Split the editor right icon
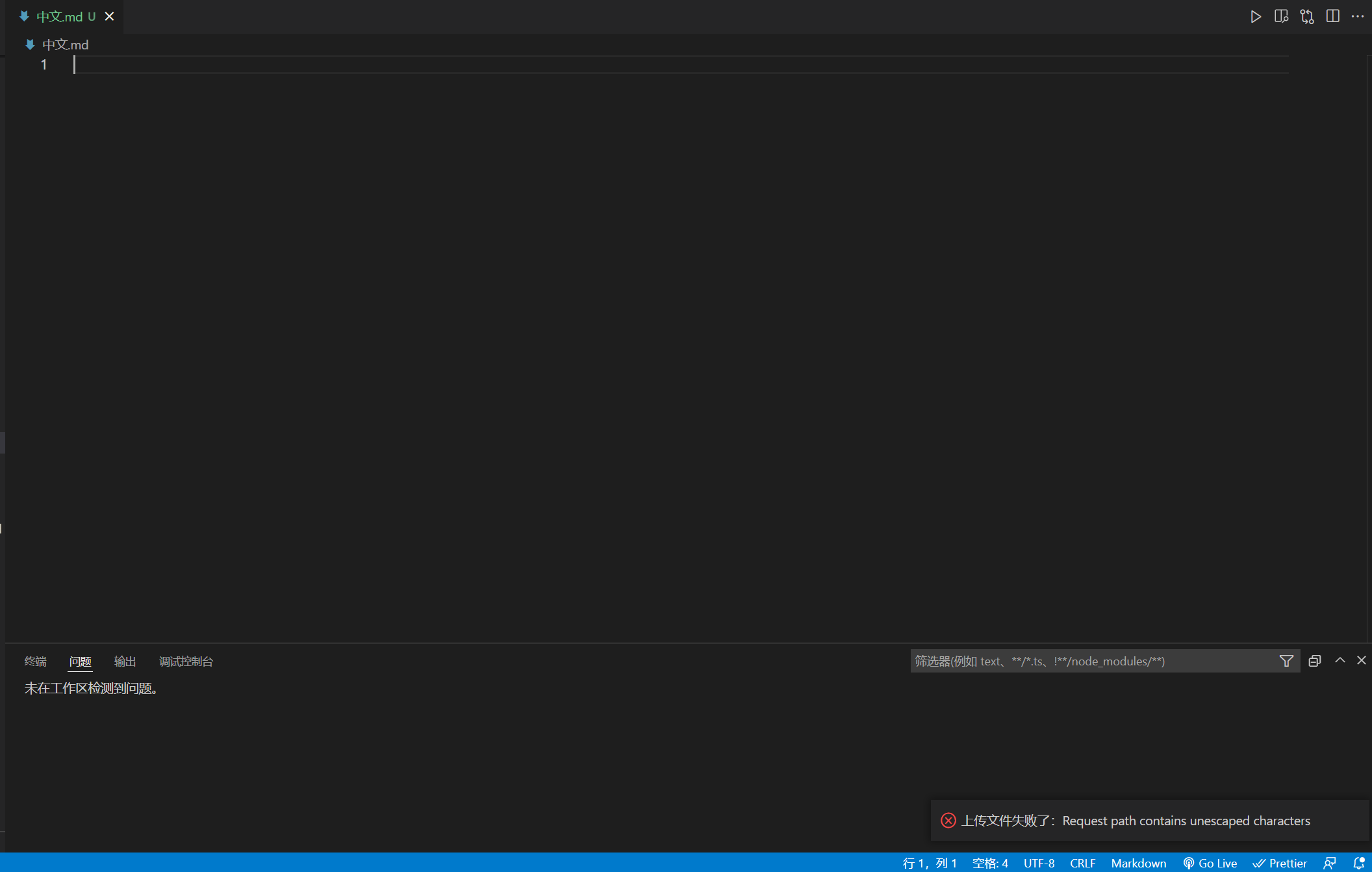Viewport: 1372px width, 872px height. (1333, 17)
